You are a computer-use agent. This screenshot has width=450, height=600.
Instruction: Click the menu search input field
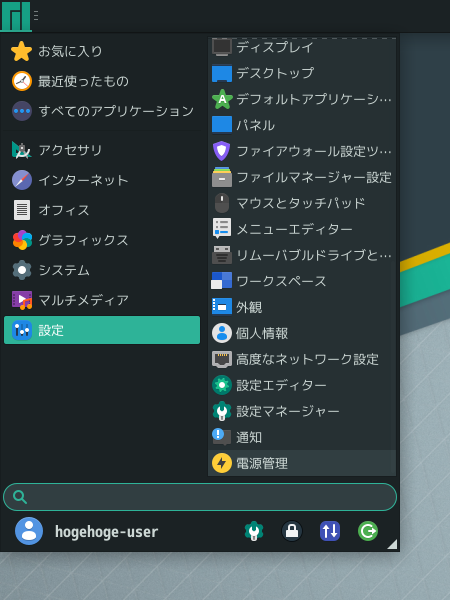(x=200, y=497)
